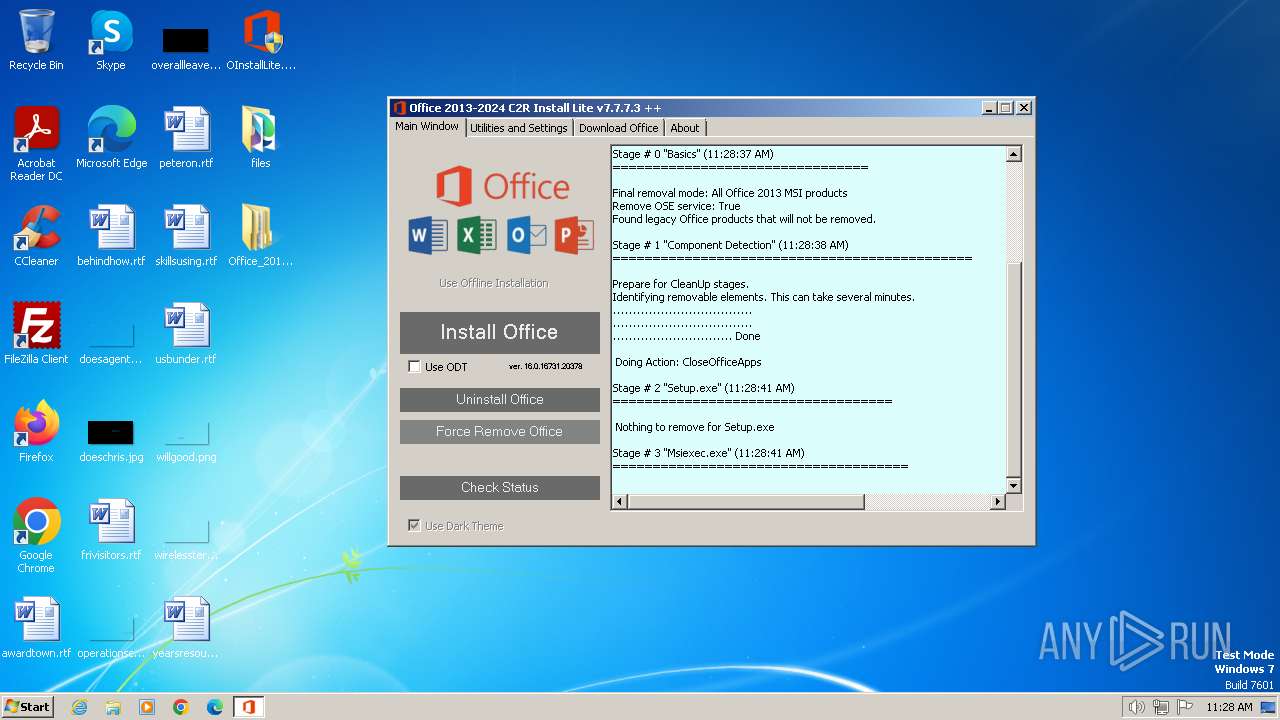1280x720 pixels.
Task: Open Acrobat Reader DC desktop icon
Action: [x=36, y=143]
